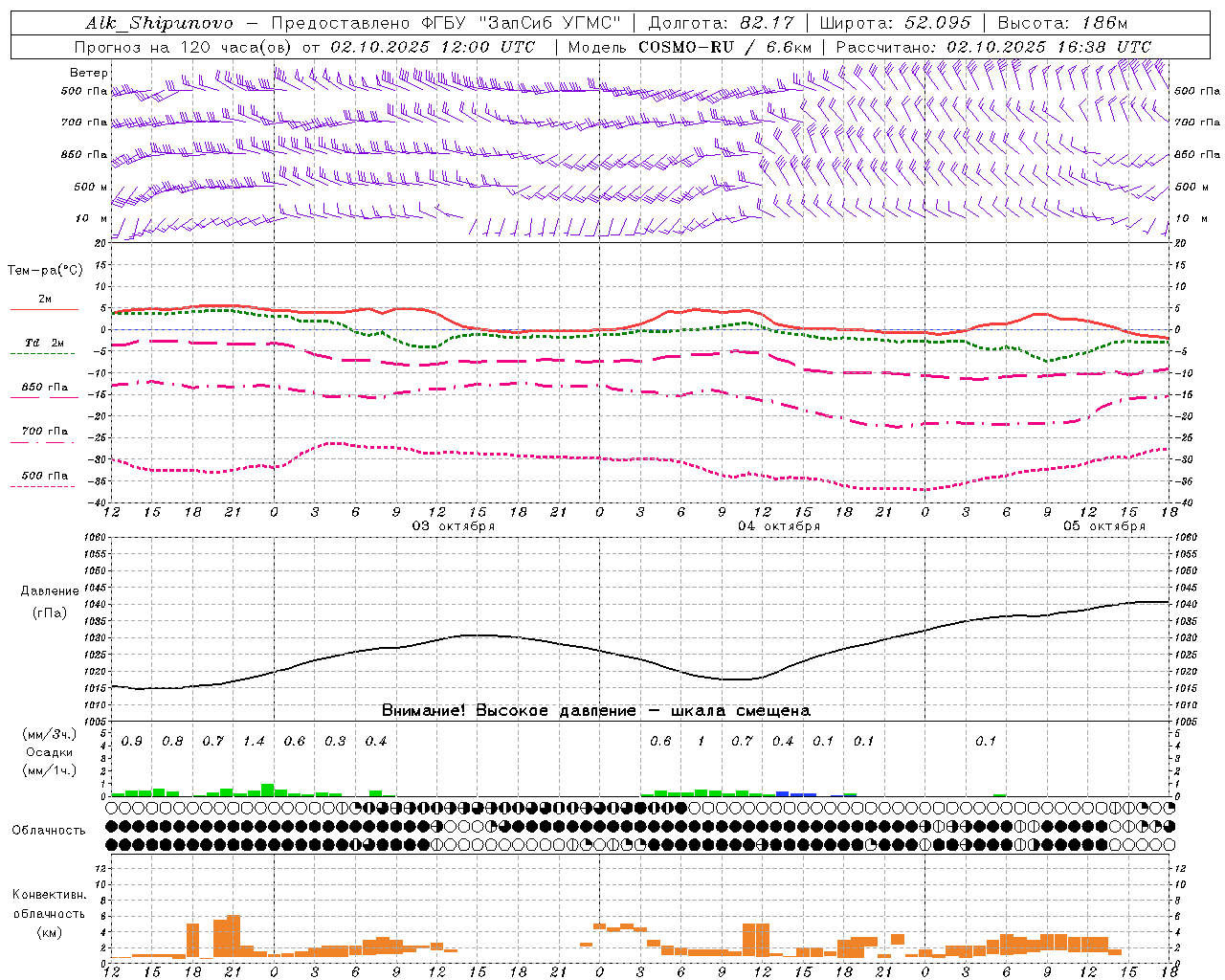Click the Ветер panel label
This screenshot has width=1225, height=980.
89,73
